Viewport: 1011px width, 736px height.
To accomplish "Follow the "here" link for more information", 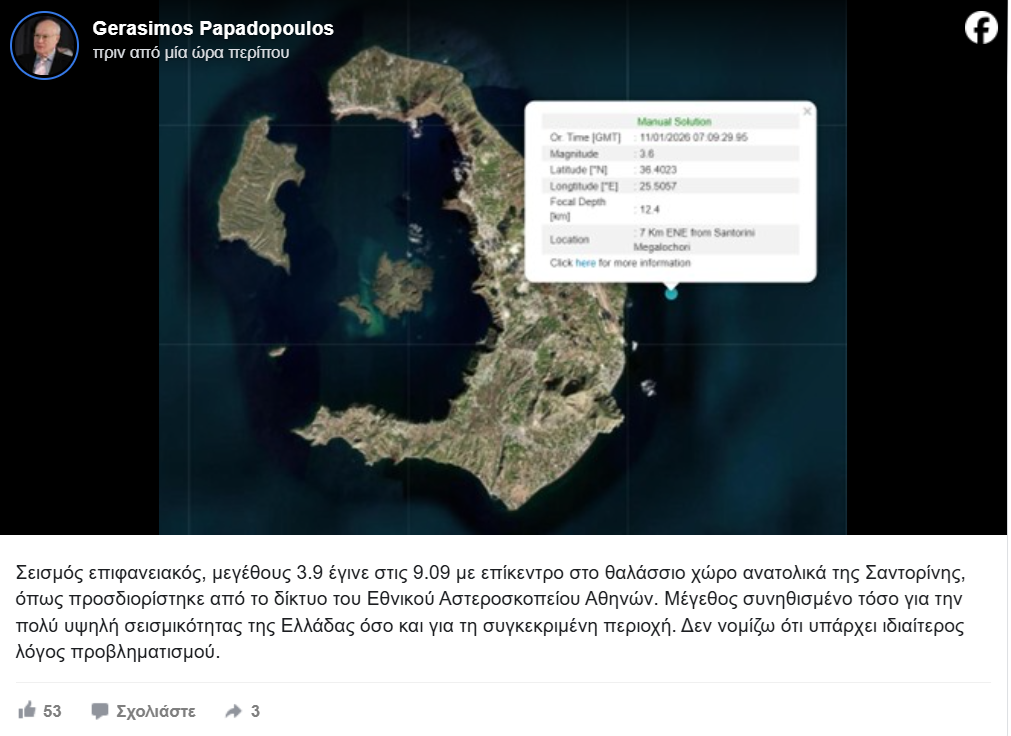I will coord(585,263).
